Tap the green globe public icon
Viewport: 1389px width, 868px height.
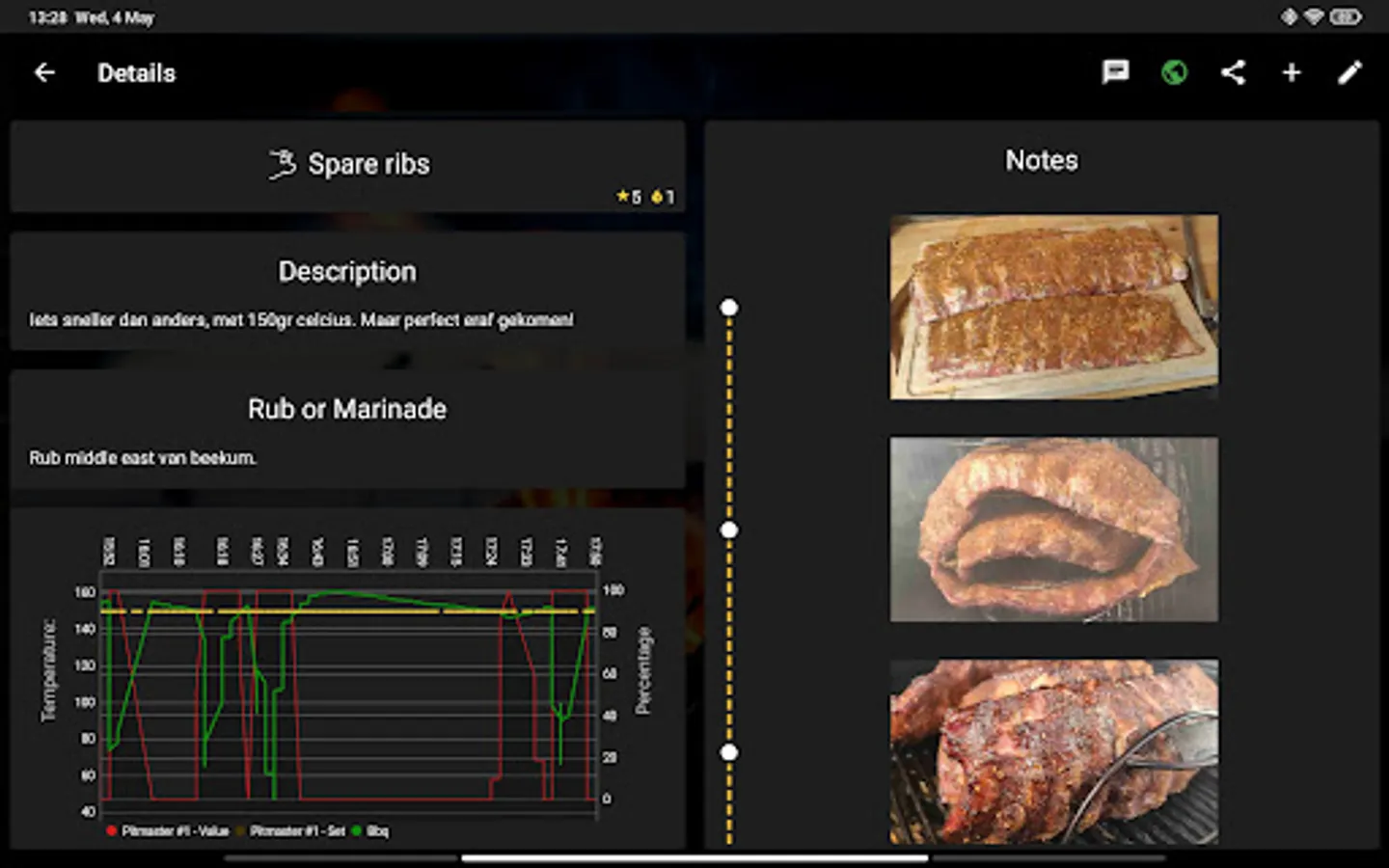point(1174,72)
